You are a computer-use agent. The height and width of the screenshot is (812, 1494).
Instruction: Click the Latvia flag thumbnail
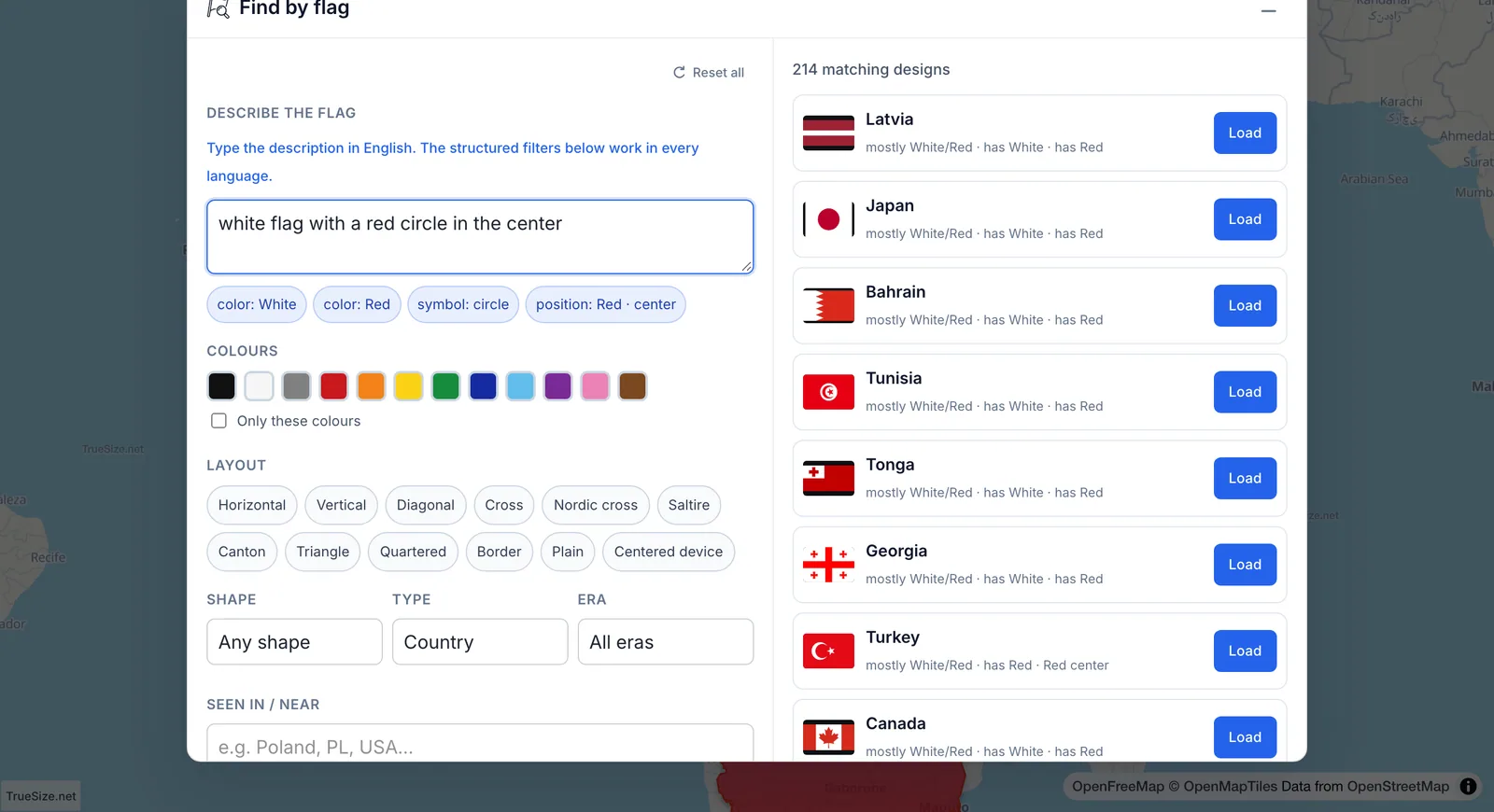click(828, 133)
